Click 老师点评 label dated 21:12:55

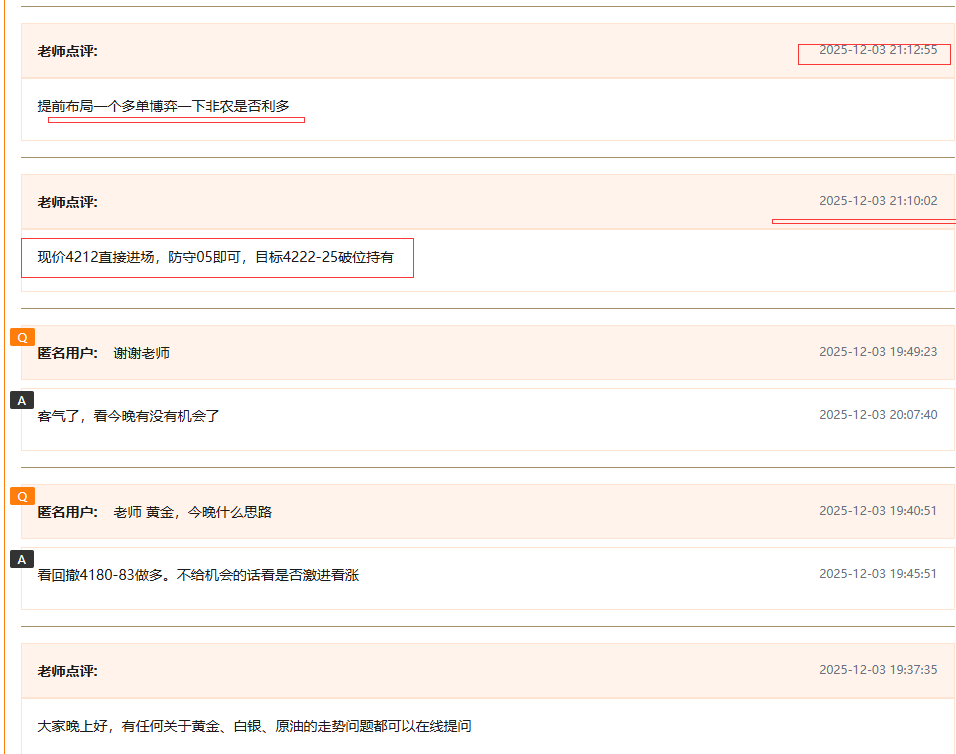point(68,51)
